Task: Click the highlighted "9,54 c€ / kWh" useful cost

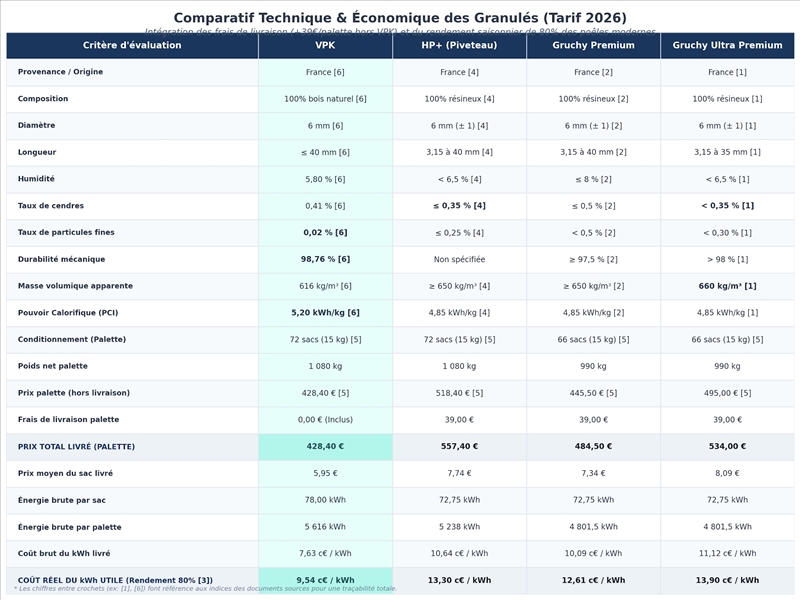Action: pos(325,580)
